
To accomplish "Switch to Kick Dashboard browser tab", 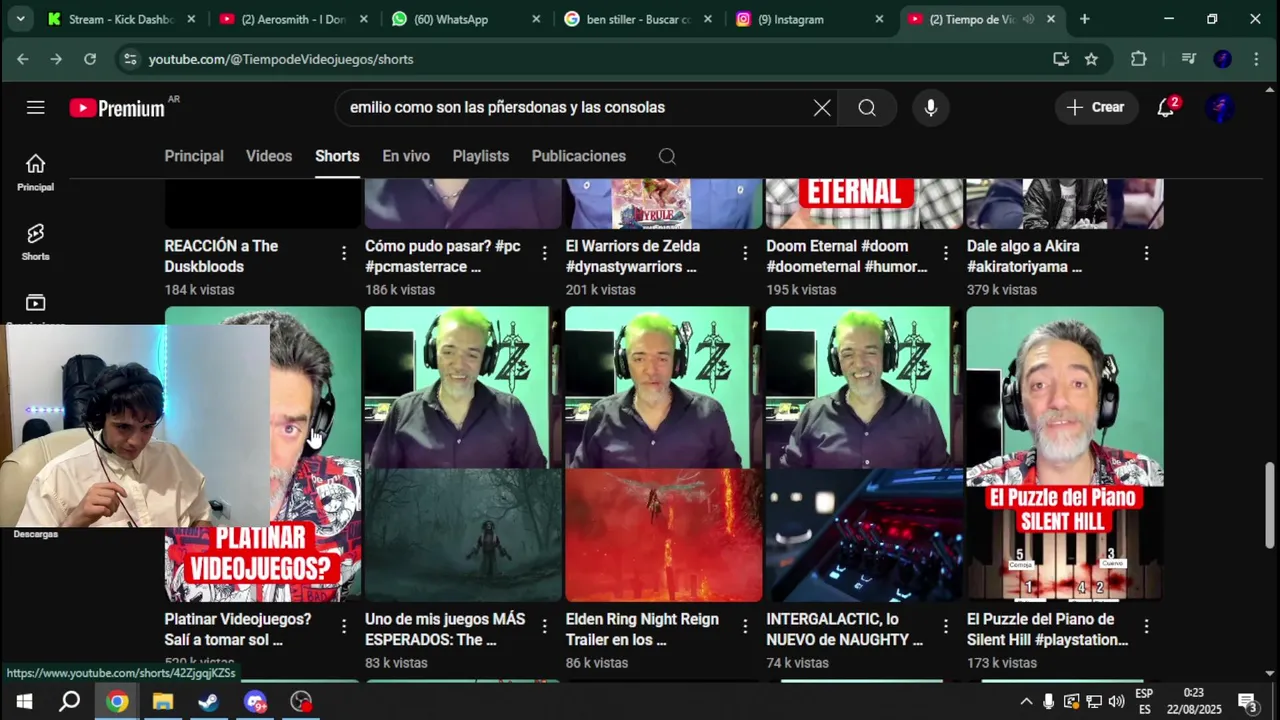I will tap(121, 19).
